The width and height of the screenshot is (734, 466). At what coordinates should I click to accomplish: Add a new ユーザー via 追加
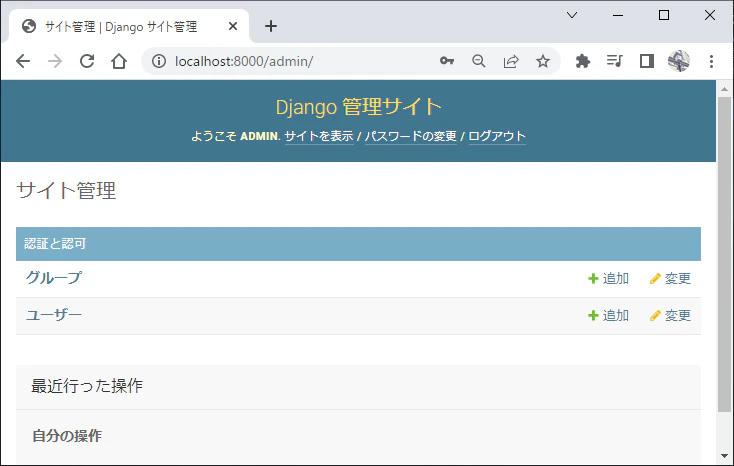tap(609, 316)
